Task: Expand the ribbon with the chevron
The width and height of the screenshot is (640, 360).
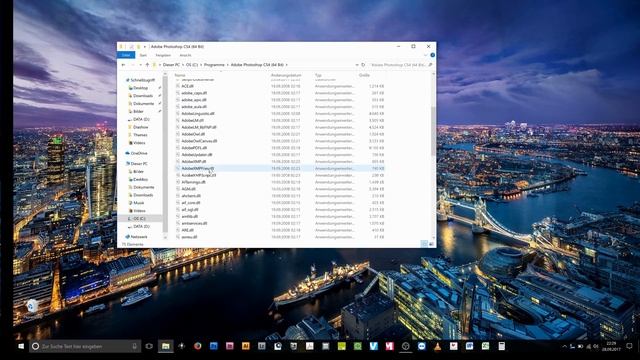Action: pos(426,55)
